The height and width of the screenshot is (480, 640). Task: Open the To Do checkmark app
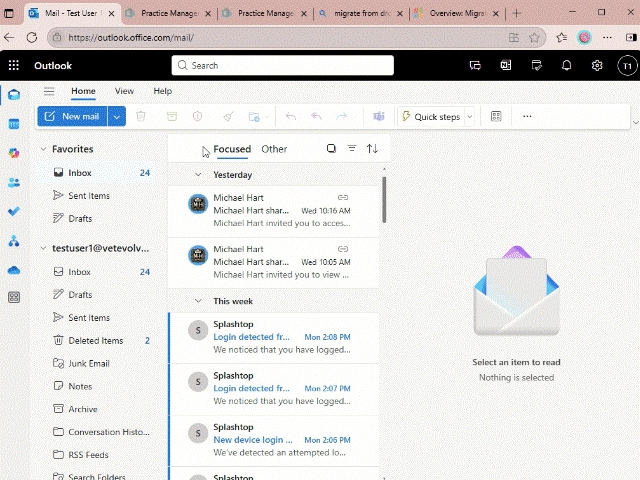click(x=14, y=211)
